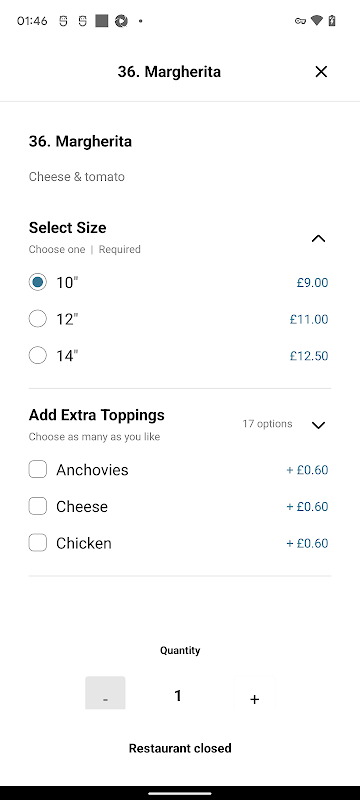Image resolution: width=360 pixels, height=800 pixels.
Task: Add Cheese as extra topping
Action: pos(38,506)
